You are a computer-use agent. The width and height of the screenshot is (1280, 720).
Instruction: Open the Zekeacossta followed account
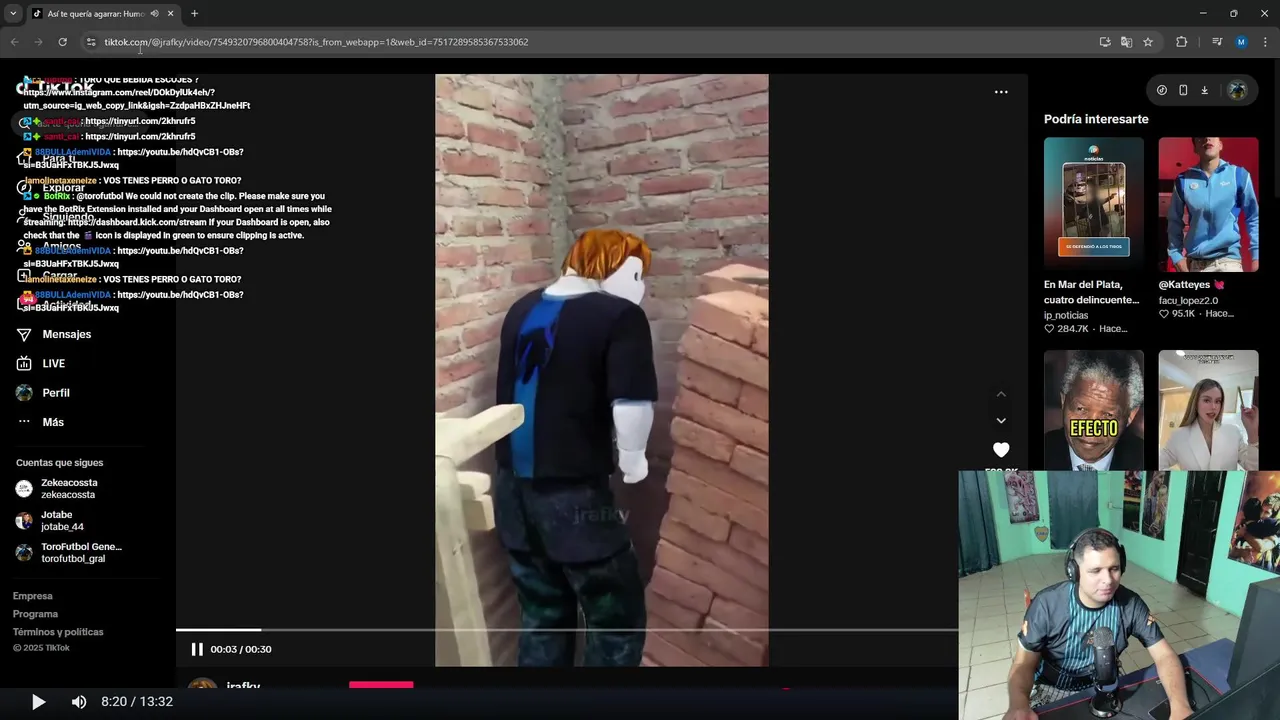point(69,489)
